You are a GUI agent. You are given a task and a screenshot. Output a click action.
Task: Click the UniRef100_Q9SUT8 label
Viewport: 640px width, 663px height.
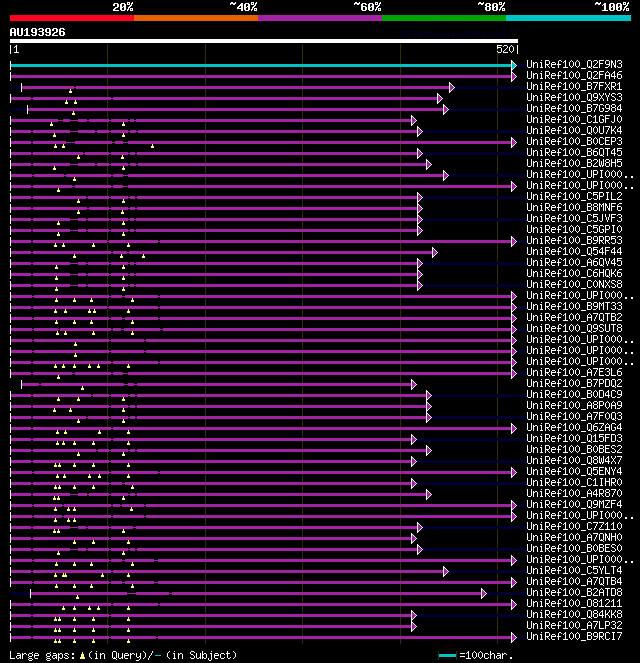[574, 328]
